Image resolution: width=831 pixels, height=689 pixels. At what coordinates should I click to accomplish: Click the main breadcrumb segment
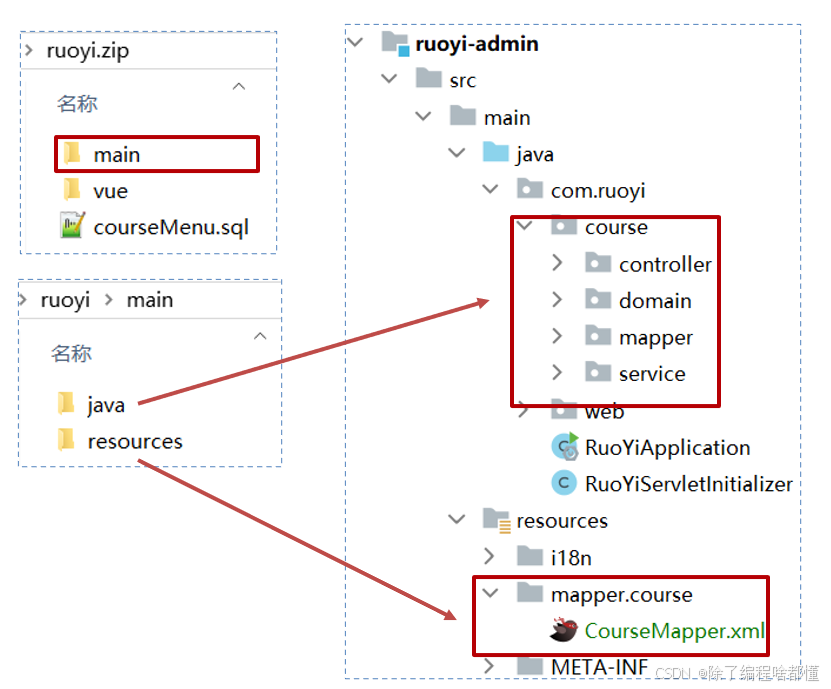point(149,300)
